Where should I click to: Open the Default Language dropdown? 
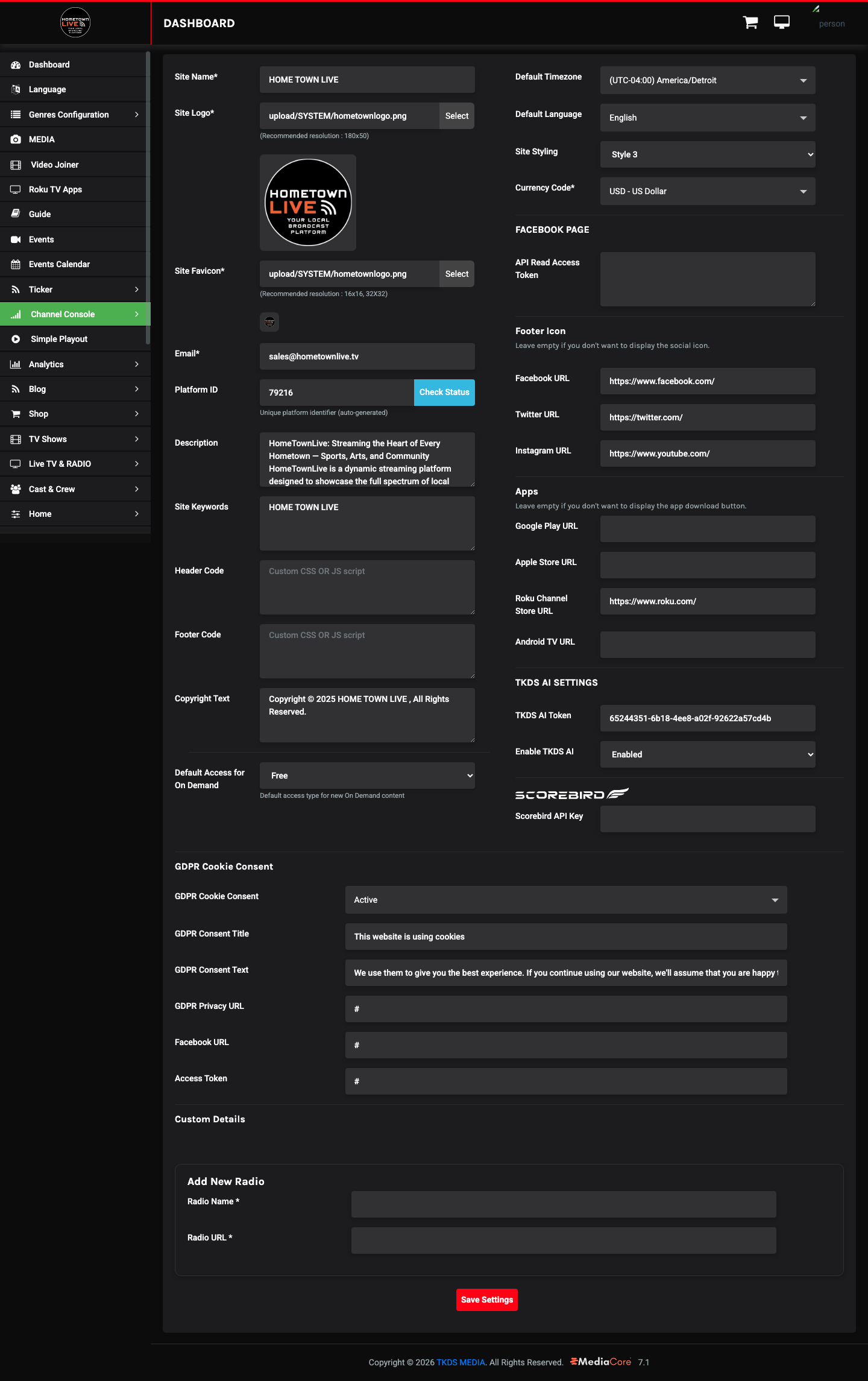point(708,118)
